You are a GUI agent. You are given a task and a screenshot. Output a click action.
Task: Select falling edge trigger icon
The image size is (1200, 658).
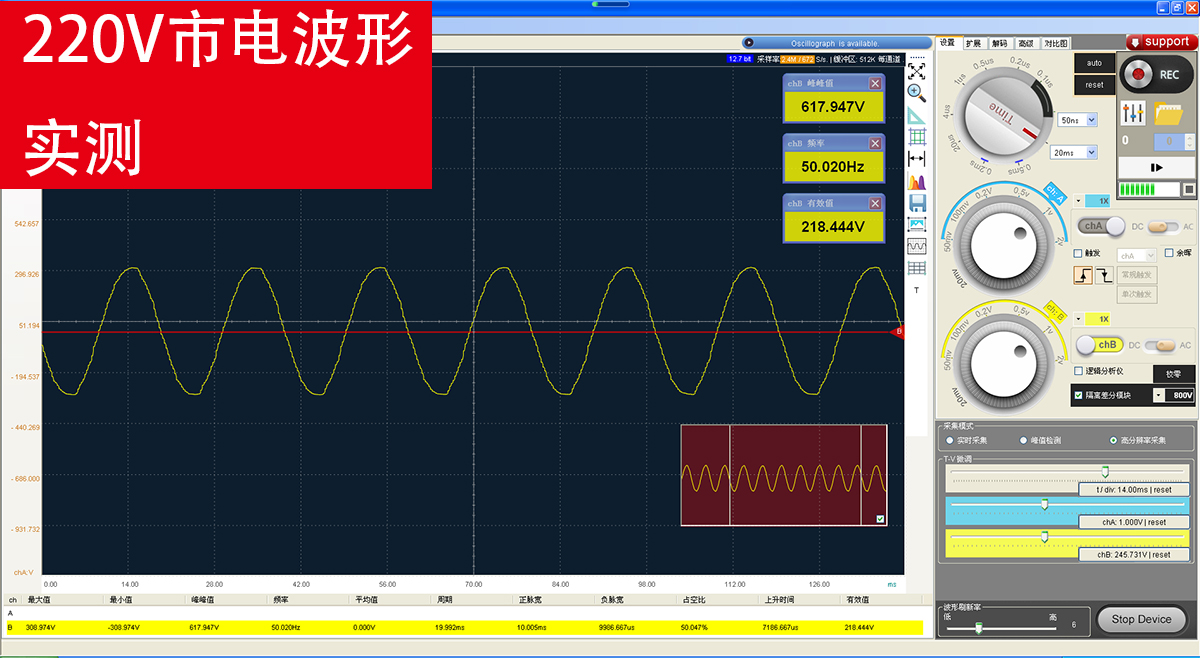tap(1103, 275)
